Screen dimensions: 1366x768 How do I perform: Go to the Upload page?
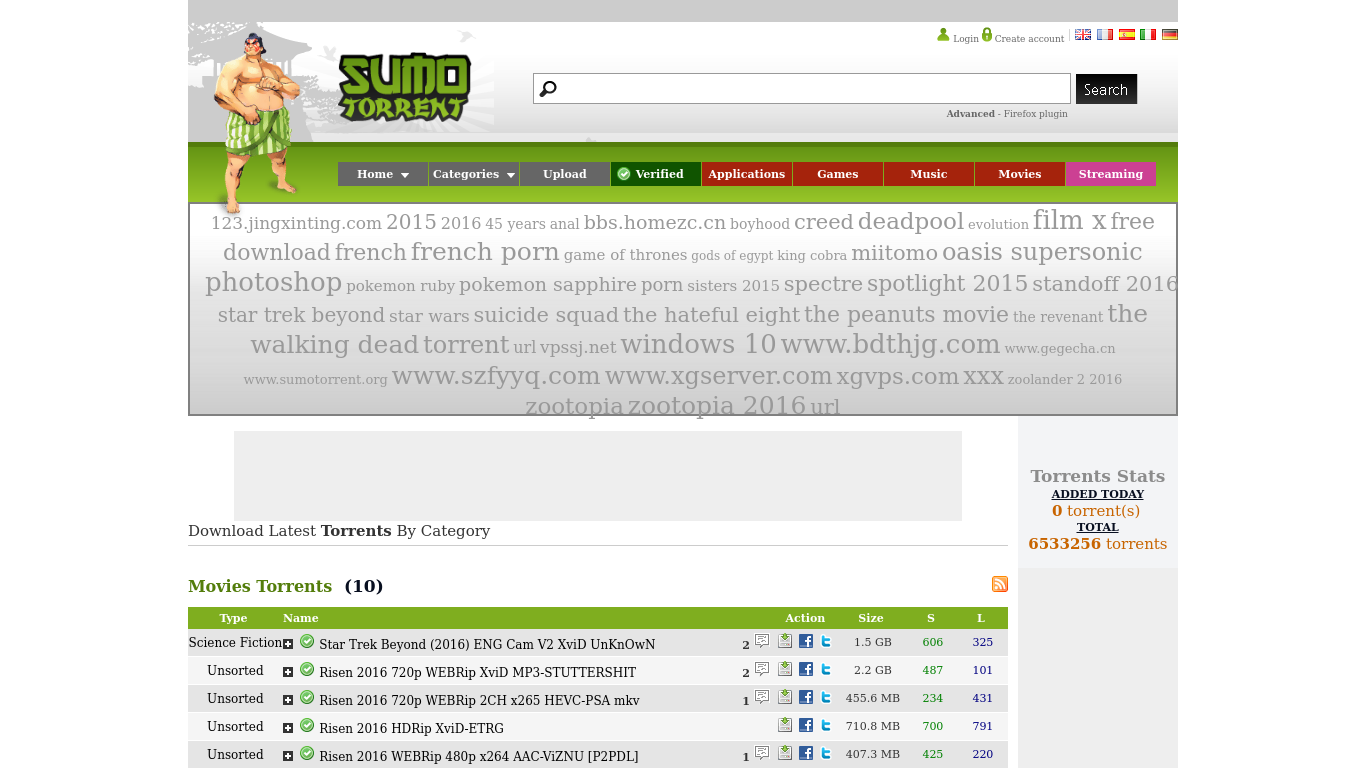coord(565,174)
